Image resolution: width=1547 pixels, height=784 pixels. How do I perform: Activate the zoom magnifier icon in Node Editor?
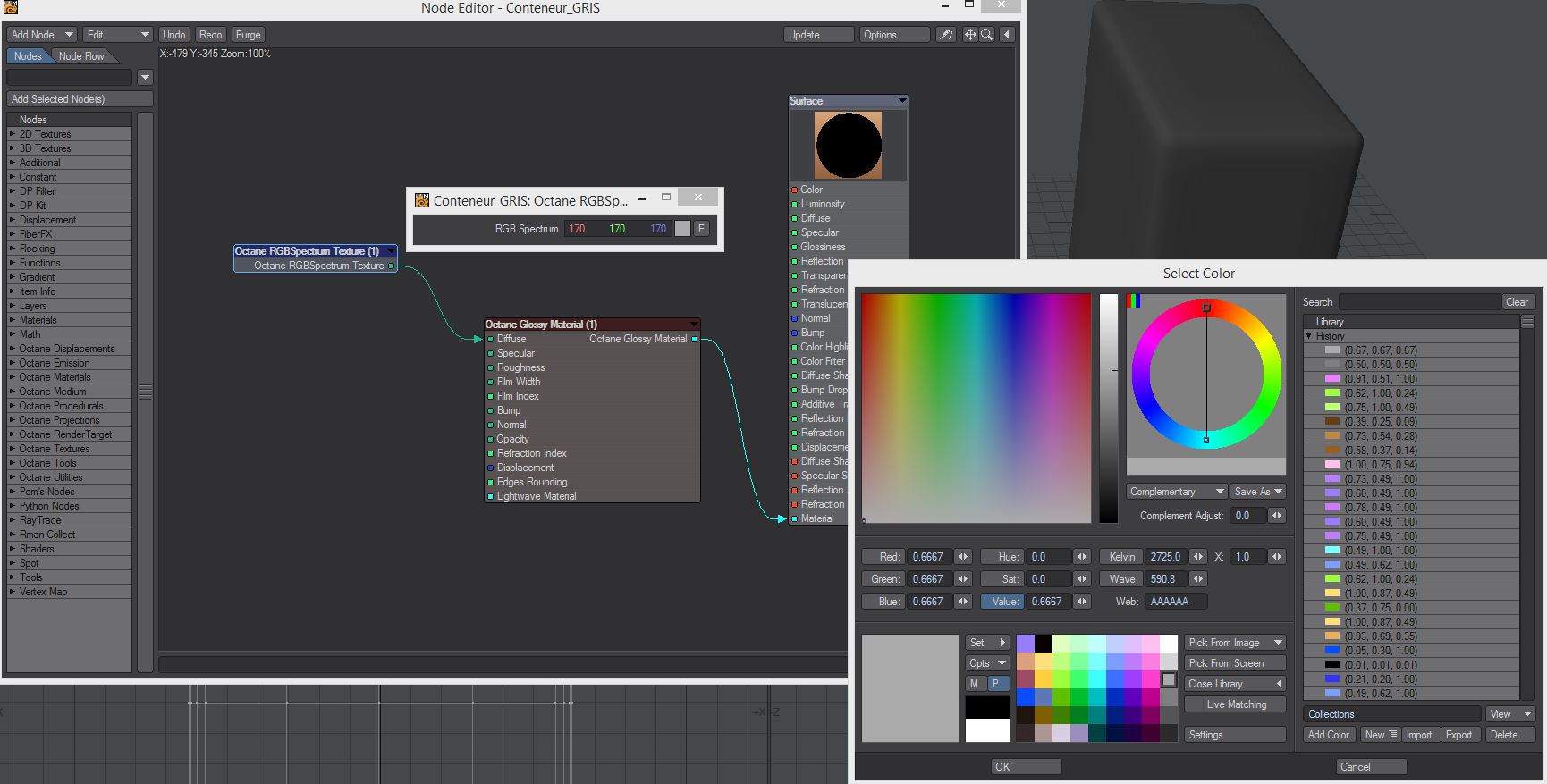(987, 35)
